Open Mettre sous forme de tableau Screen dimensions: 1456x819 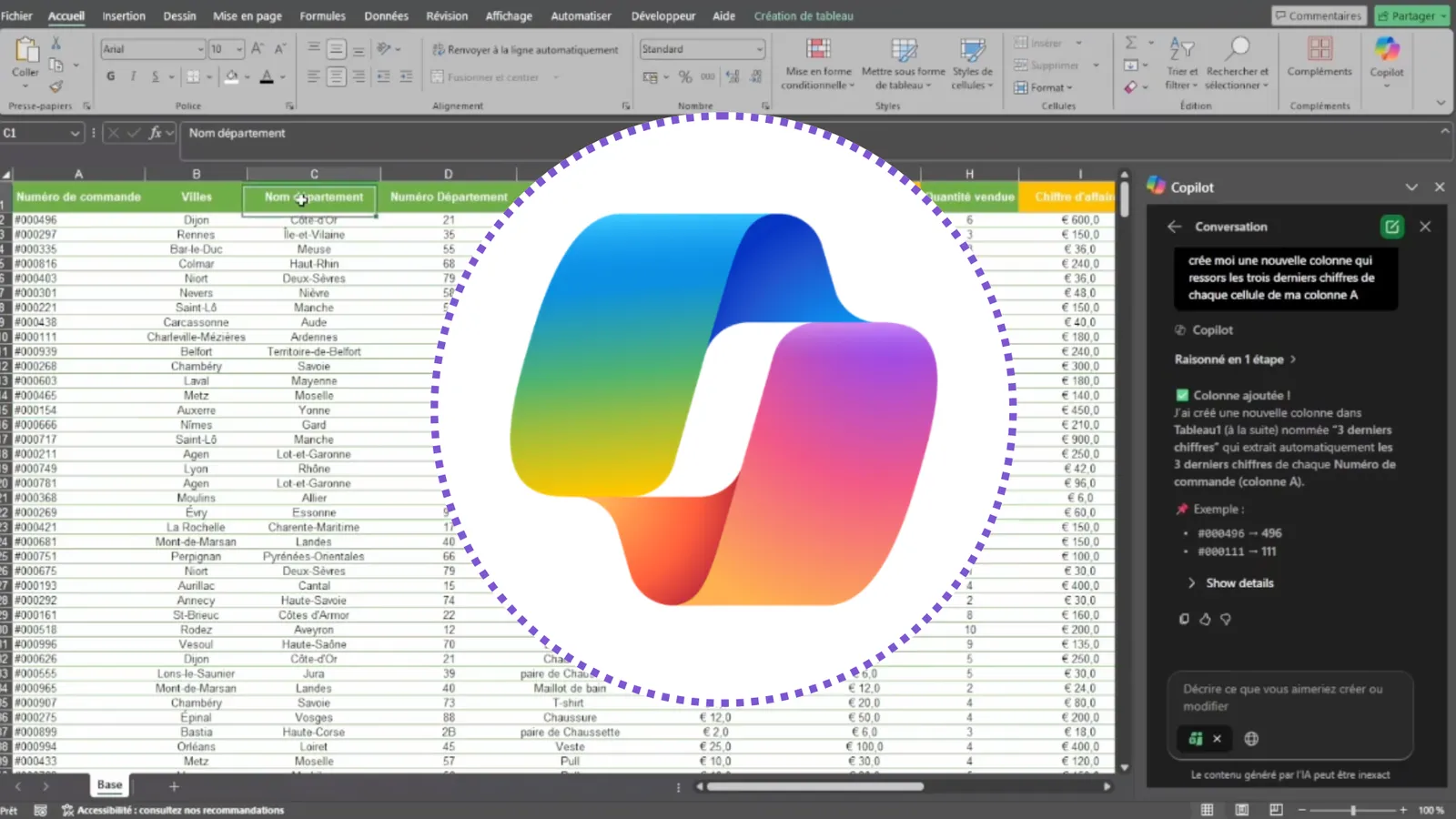(904, 63)
